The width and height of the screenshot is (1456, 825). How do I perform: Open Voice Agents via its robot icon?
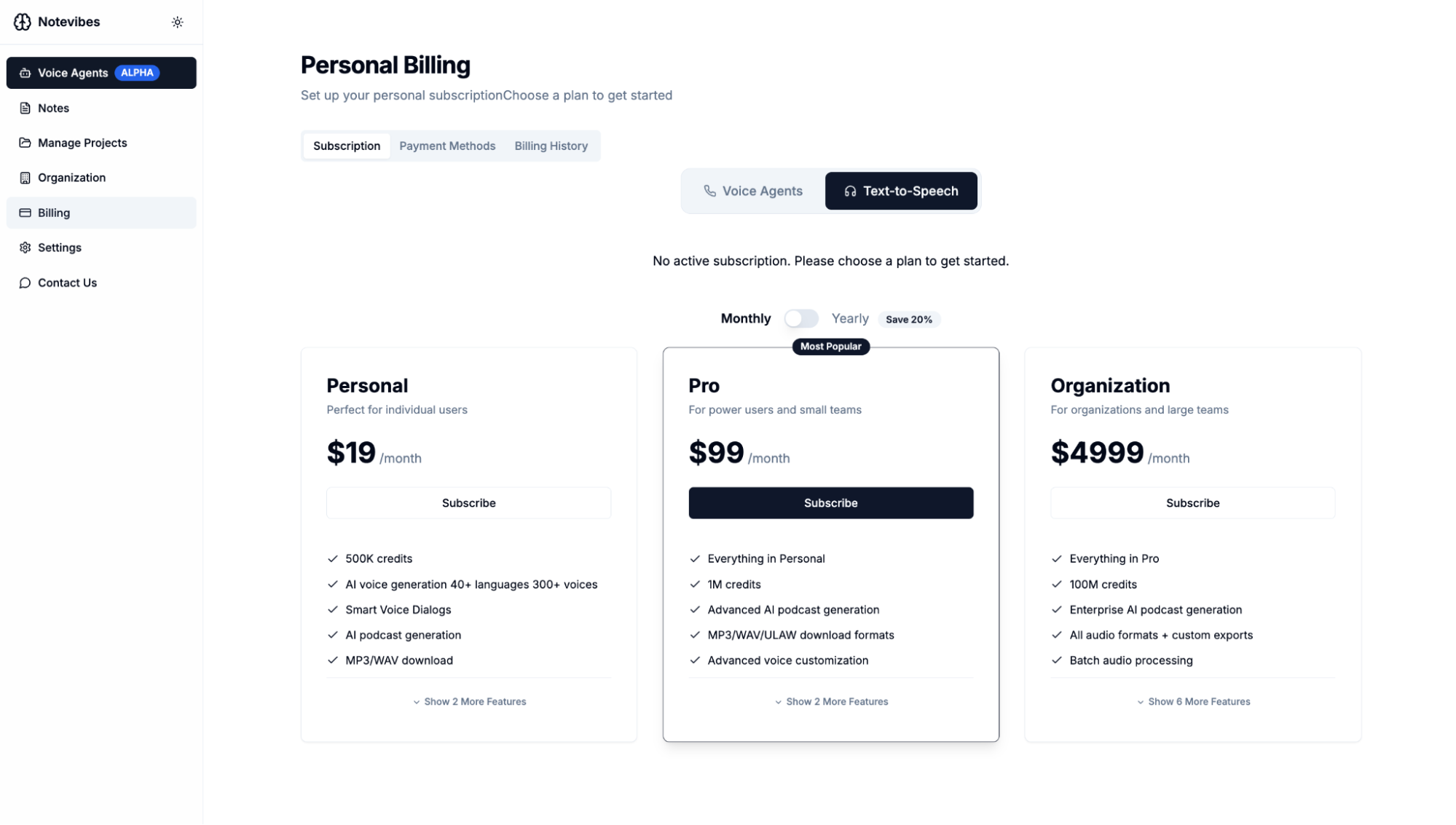[25, 73]
